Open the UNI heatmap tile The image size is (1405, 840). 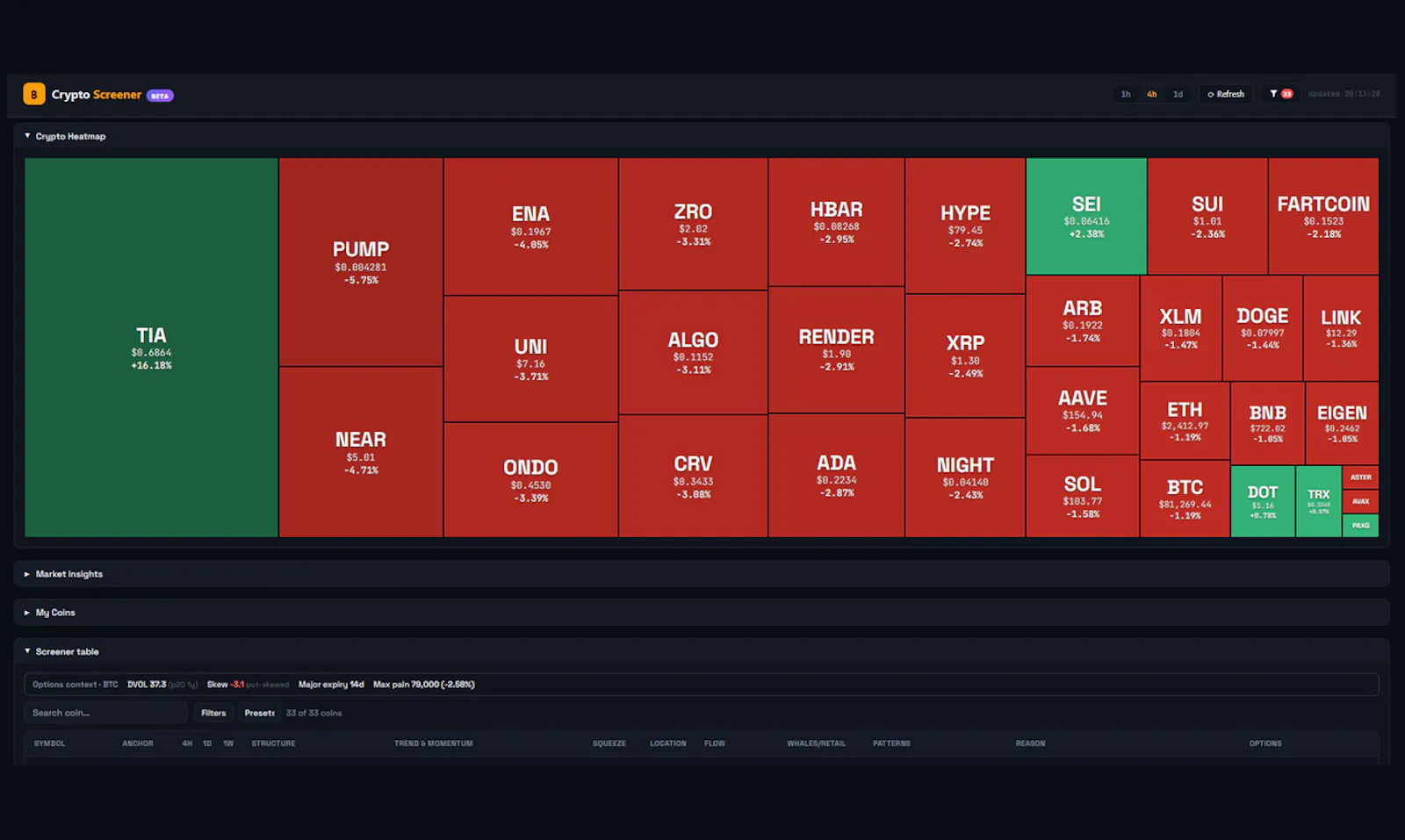pos(531,359)
